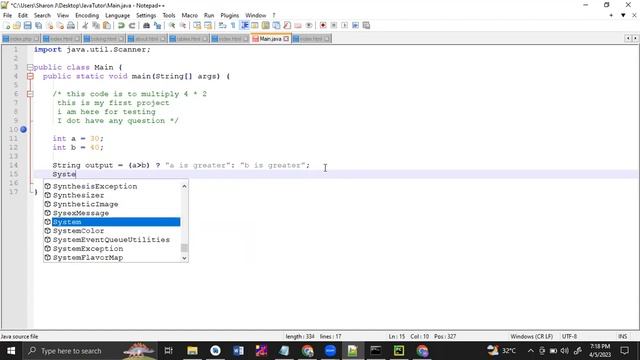Screen dimensions: 640x360
Task: Show hidden system tray icons chevron
Action: (530, 351)
